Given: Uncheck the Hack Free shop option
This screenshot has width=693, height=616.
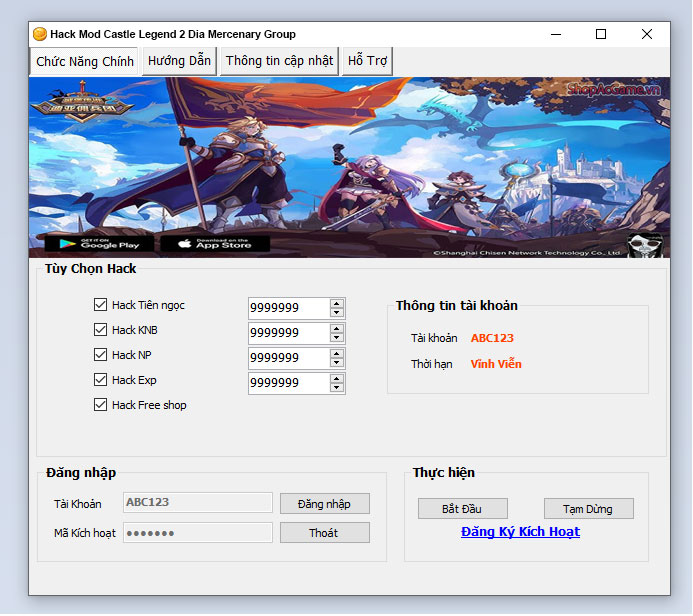Looking at the screenshot, I should [x=100, y=405].
